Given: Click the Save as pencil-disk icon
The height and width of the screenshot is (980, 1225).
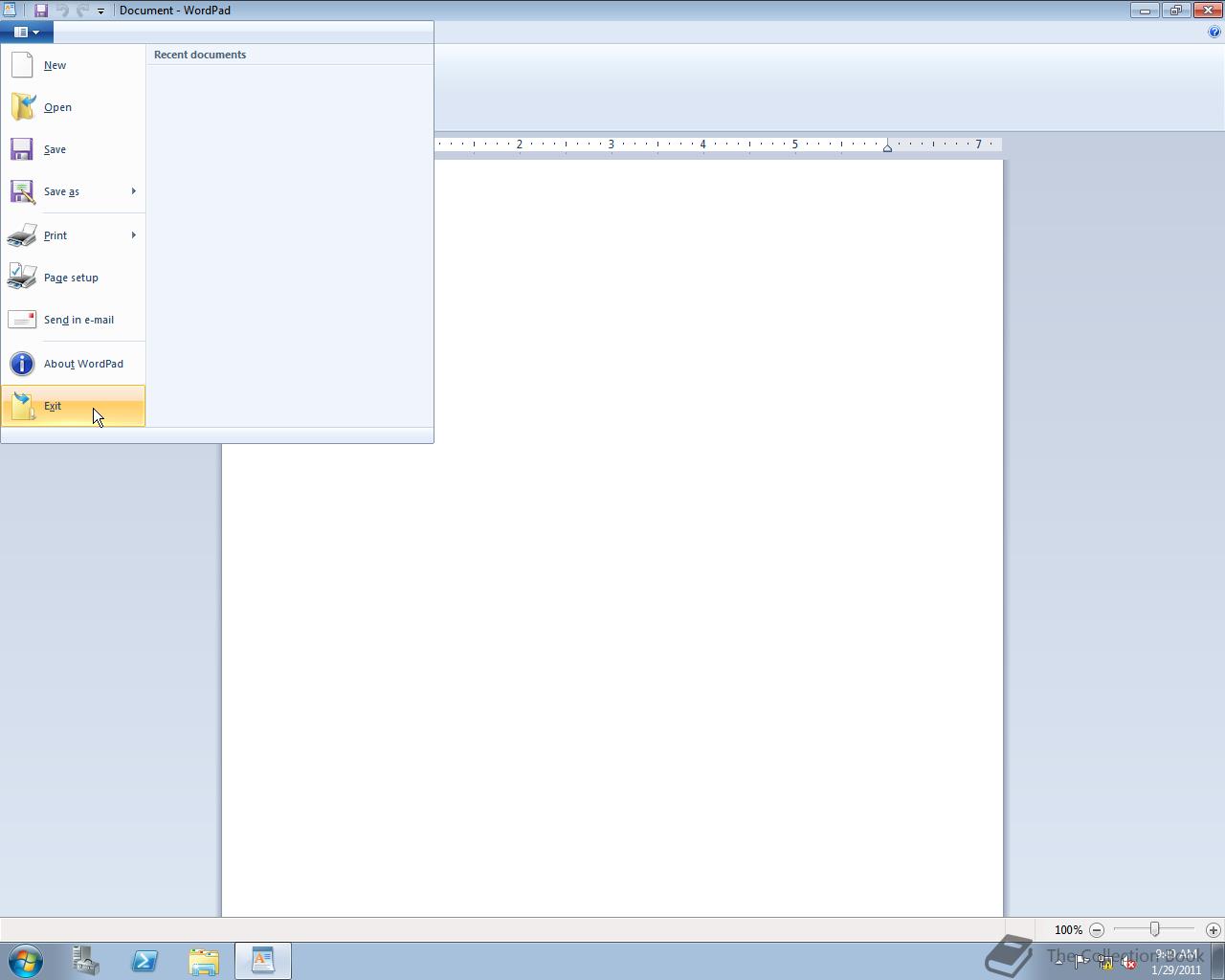Looking at the screenshot, I should pyautogui.click(x=22, y=191).
